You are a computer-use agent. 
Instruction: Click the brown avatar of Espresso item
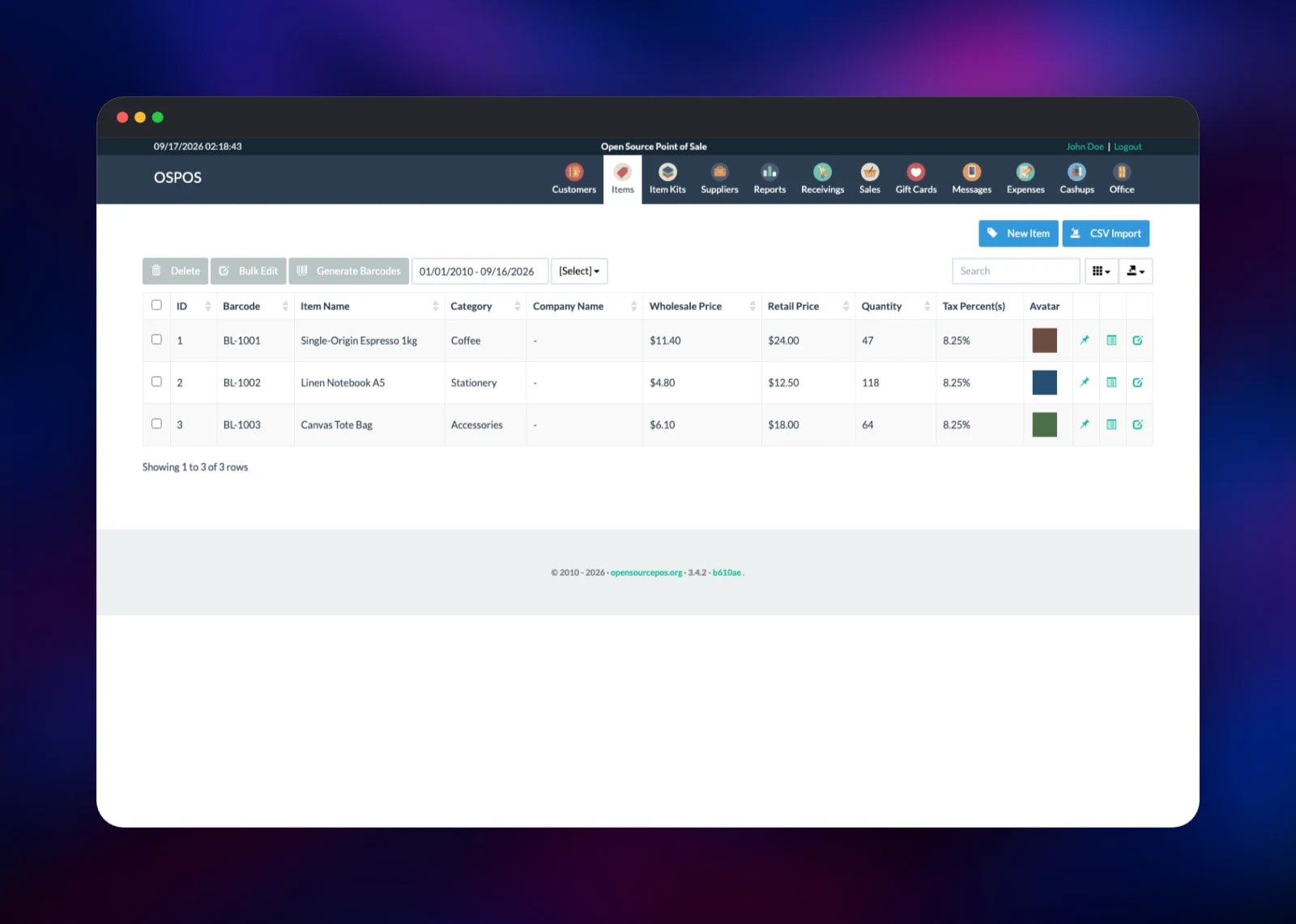pyautogui.click(x=1044, y=340)
